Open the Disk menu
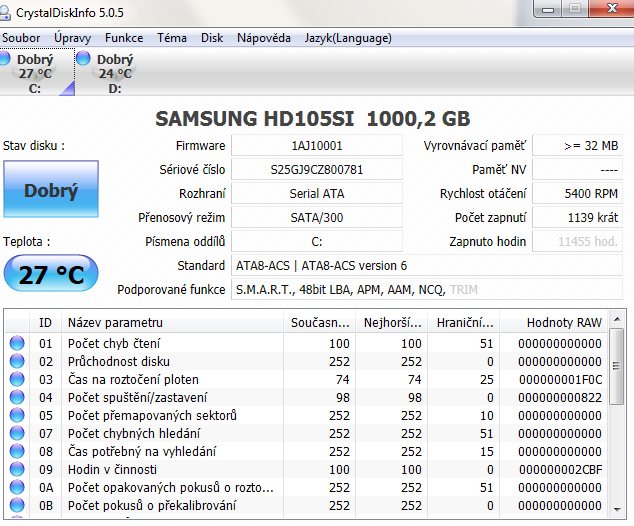The image size is (634, 526). click(212, 38)
